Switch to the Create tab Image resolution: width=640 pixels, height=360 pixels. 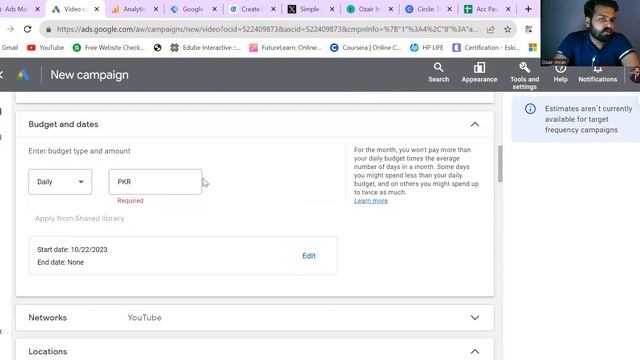(247, 9)
